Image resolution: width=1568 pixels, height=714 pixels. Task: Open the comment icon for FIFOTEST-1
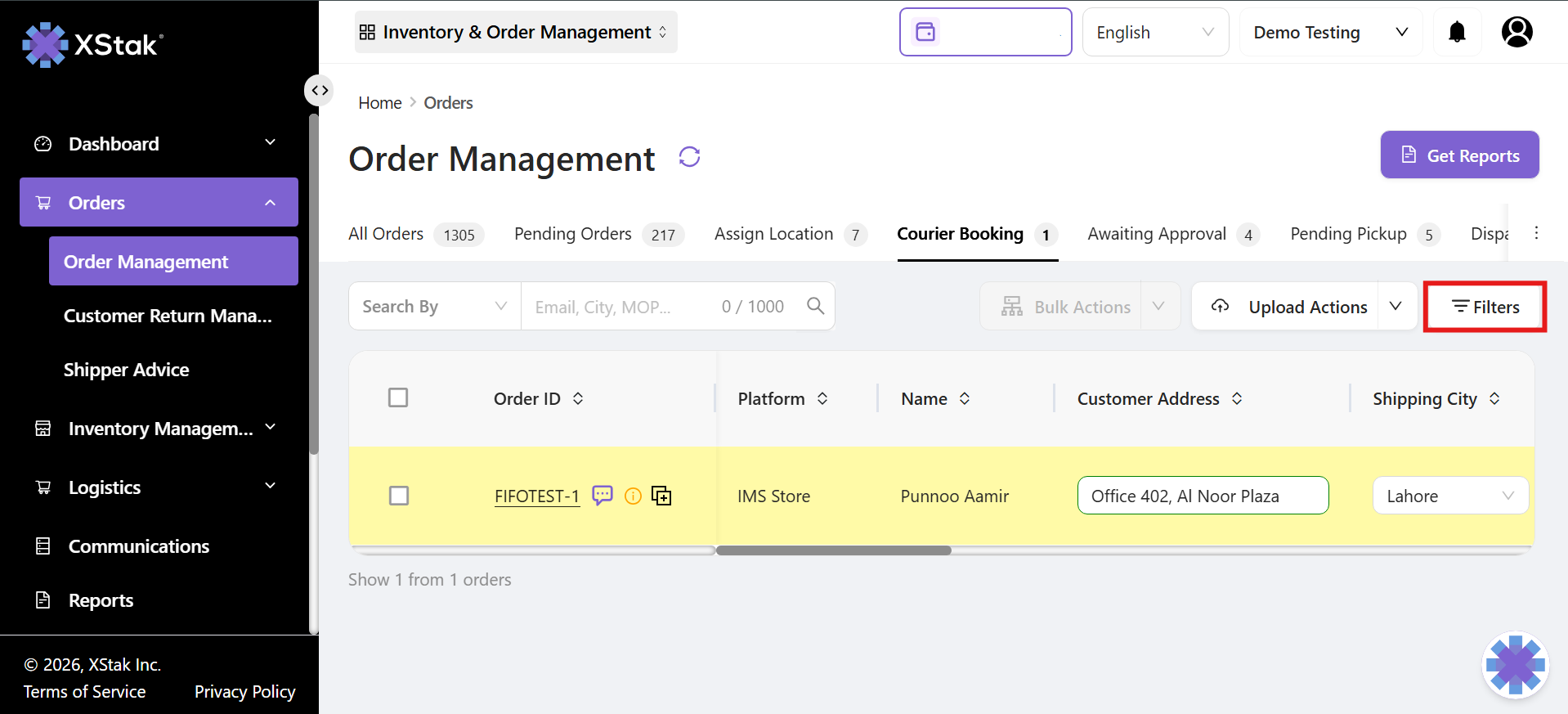(602, 496)
